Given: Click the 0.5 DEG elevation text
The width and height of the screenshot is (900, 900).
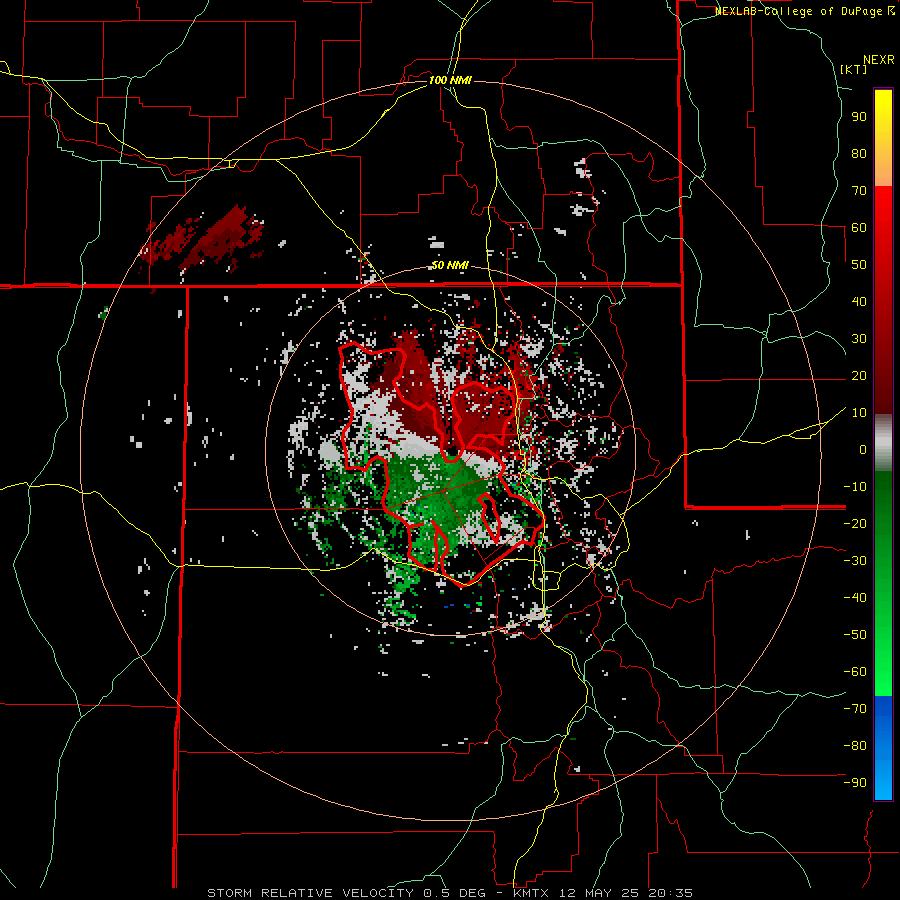Looking at the screenshot, I should coord(454,893).
